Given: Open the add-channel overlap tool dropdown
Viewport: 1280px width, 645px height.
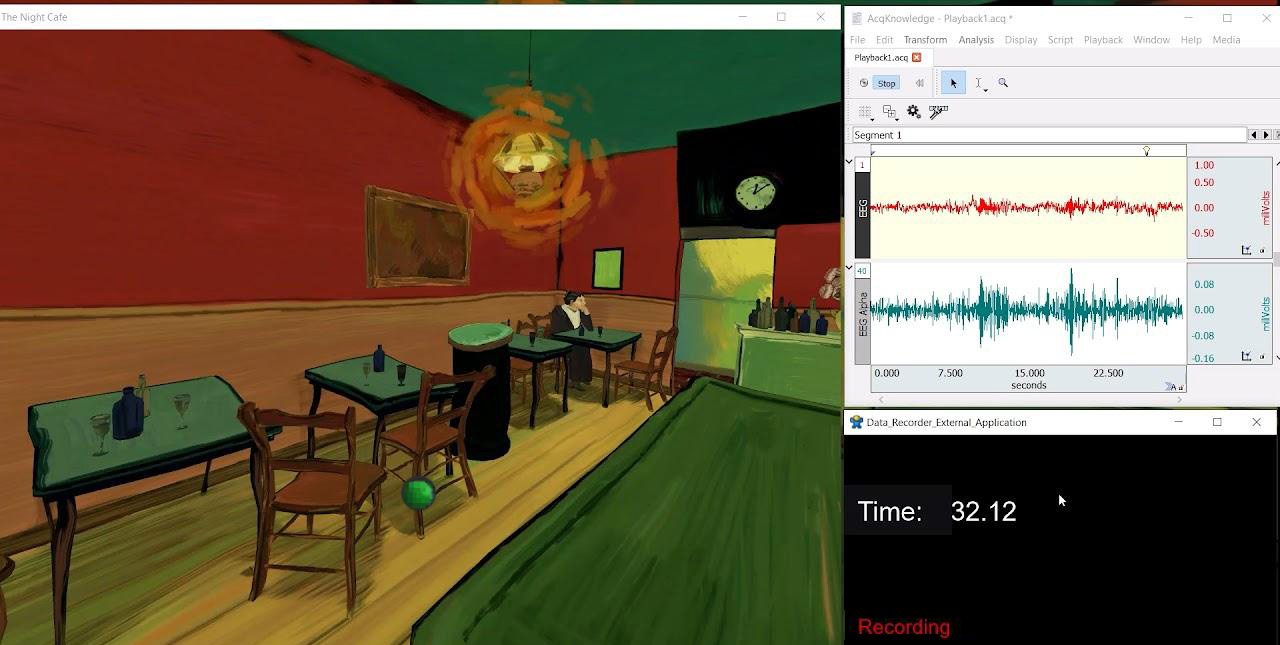Looking at the screenshot, I should pos(890,112).
